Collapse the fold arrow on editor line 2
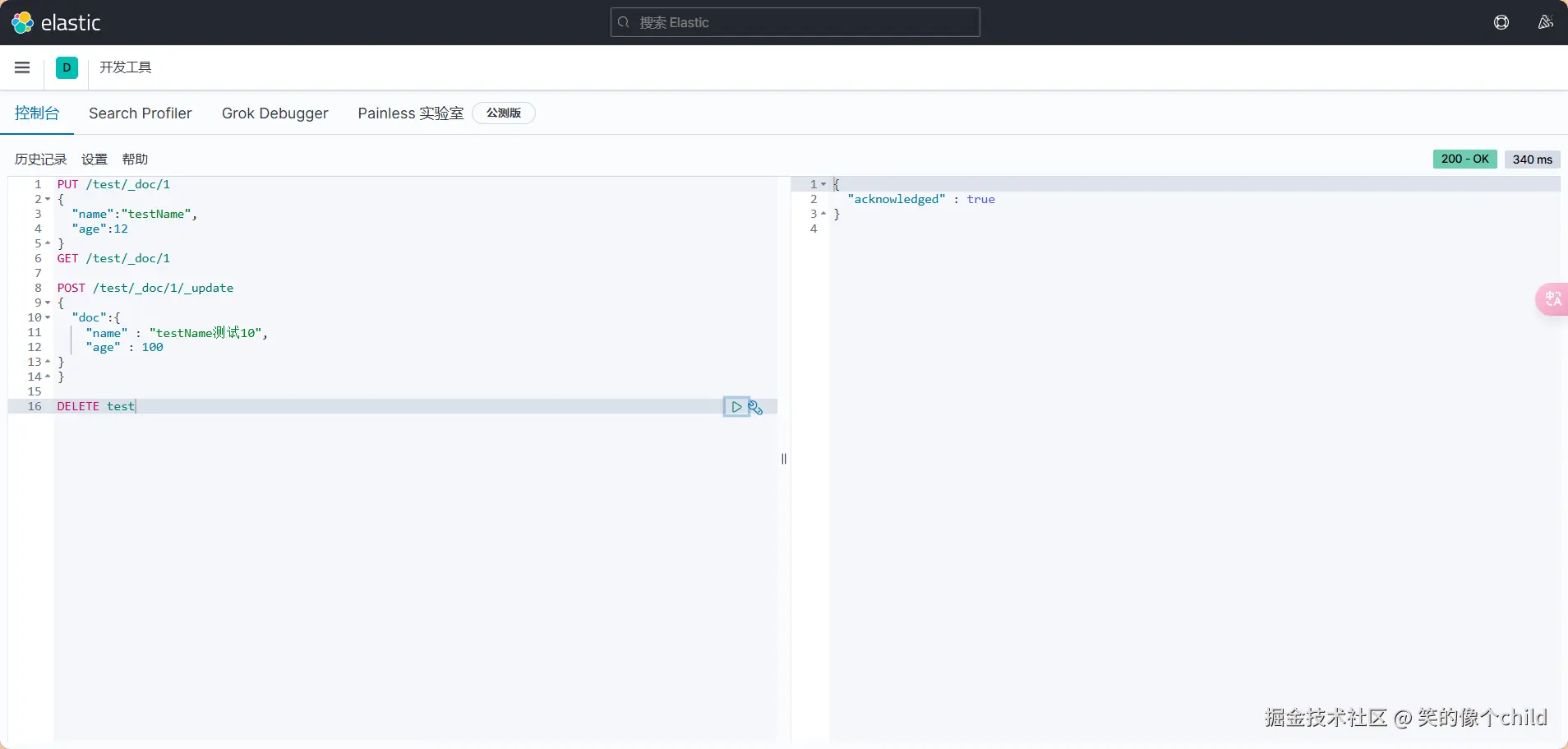This screenshot has width=1568, height=749. click(48, 199)
